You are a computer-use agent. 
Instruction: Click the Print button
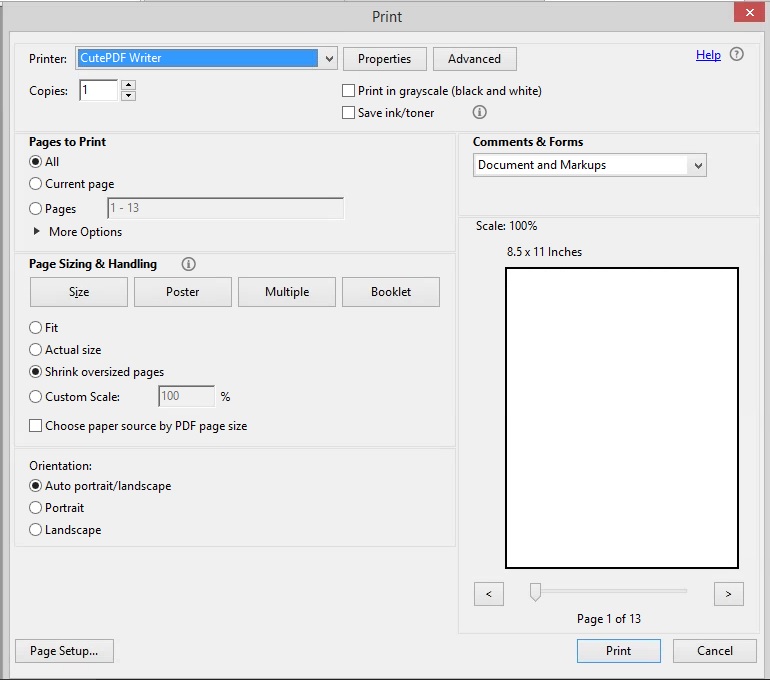tap(619, 651)
